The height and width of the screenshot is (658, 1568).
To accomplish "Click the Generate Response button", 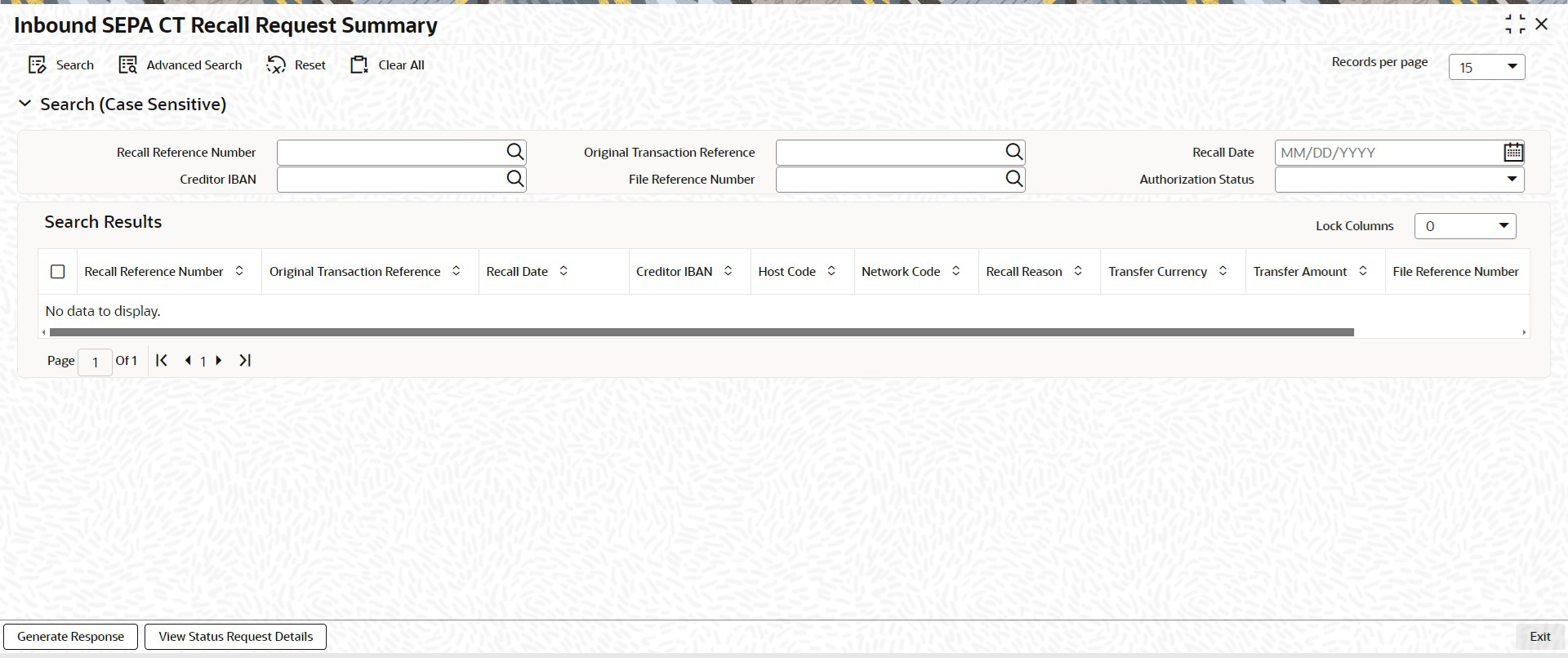I will tap(71, 637).
